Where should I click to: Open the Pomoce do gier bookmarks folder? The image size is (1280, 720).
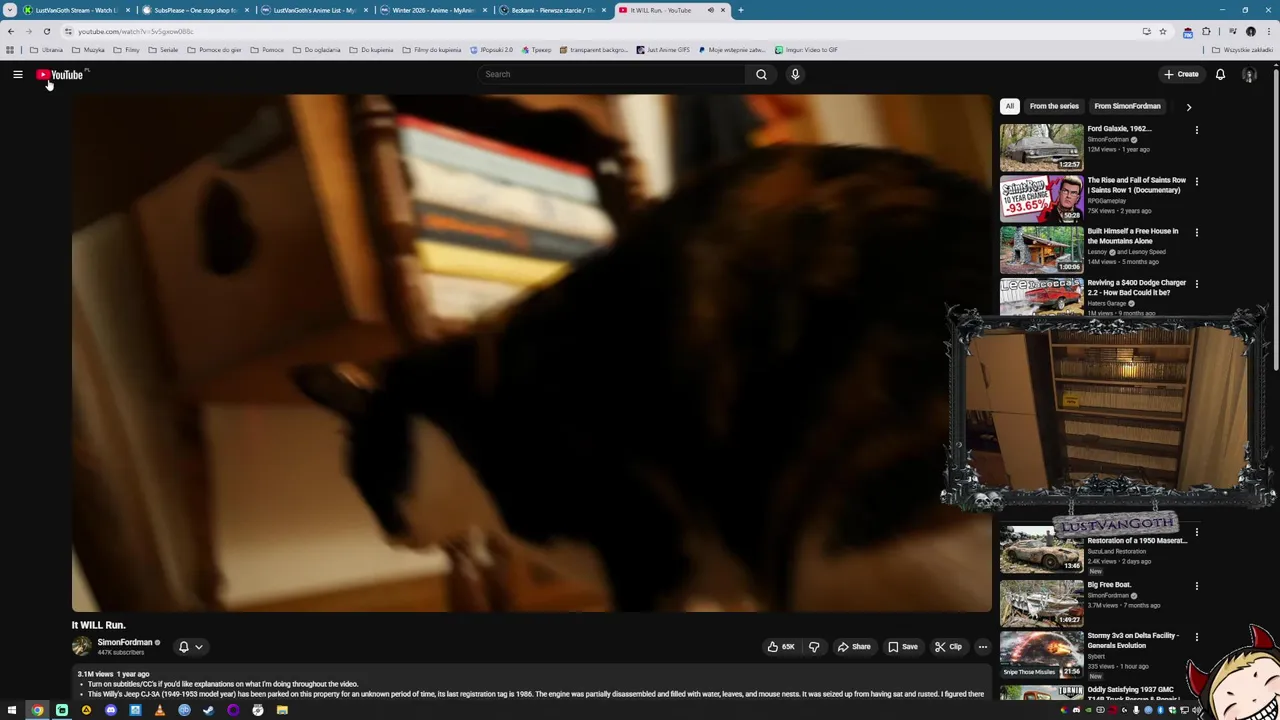(x=214, y=50)
